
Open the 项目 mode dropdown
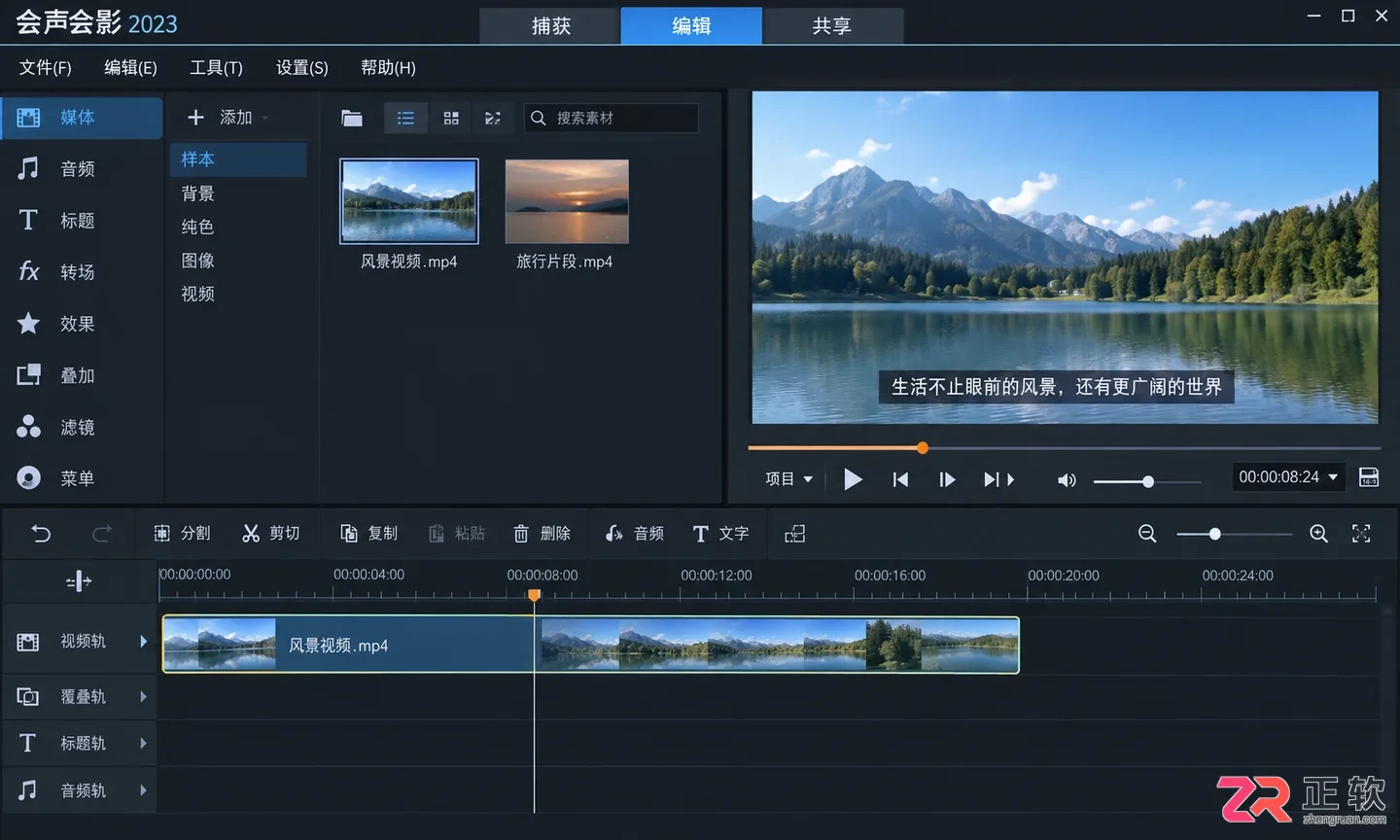pyautogui.click(x=788, y=479)
